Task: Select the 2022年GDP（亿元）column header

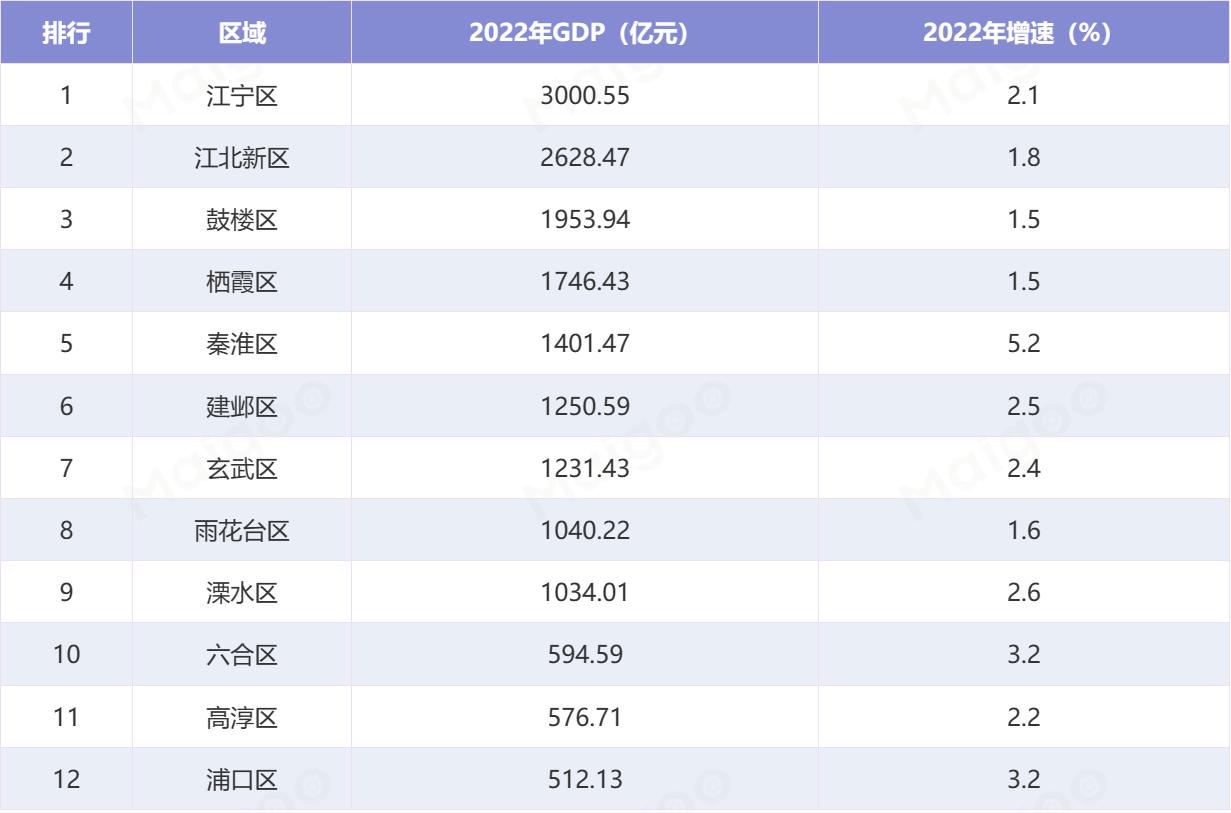Action: (x=583, y=31)
